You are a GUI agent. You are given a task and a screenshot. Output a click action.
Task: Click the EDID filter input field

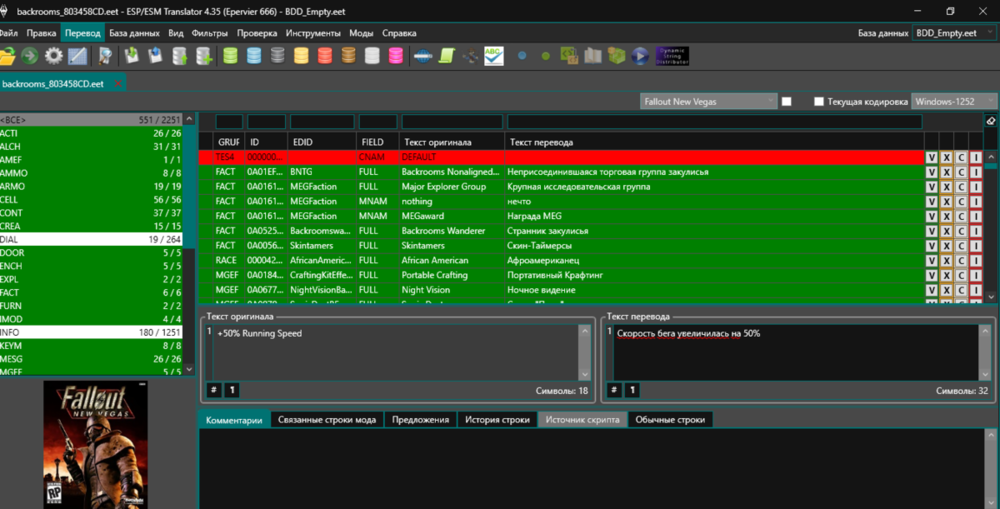point(322,121)
